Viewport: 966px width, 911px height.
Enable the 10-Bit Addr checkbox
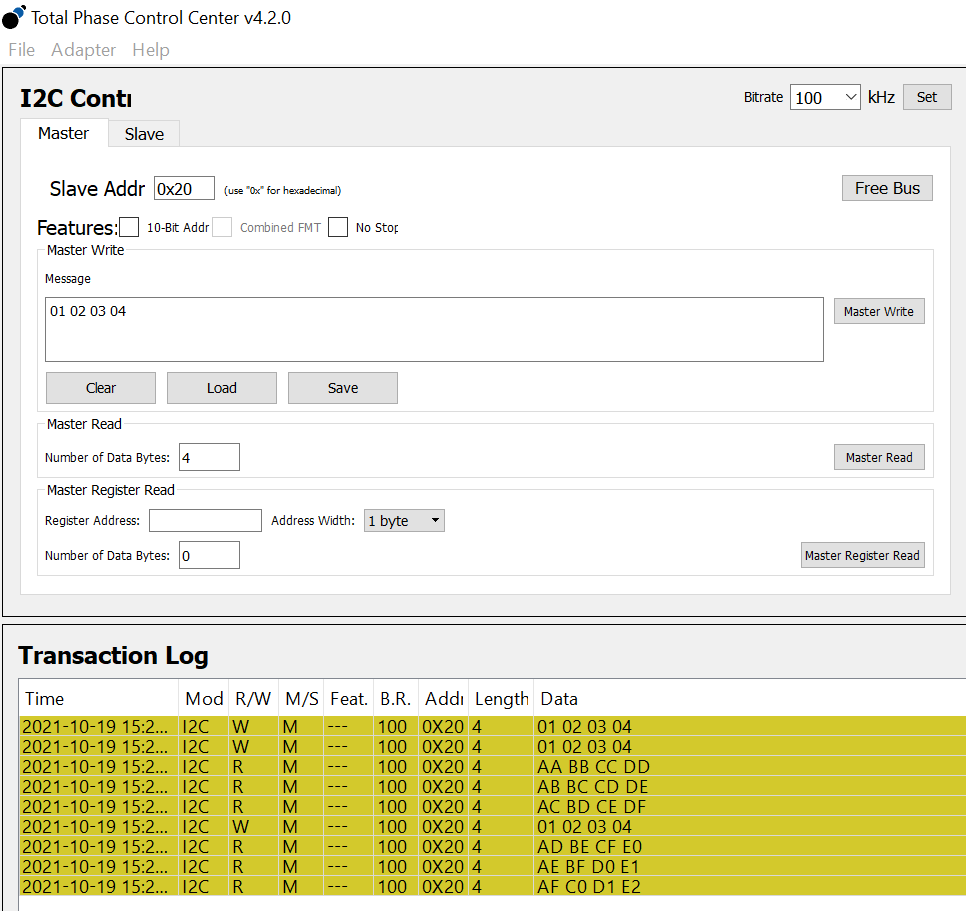[129, 227]
